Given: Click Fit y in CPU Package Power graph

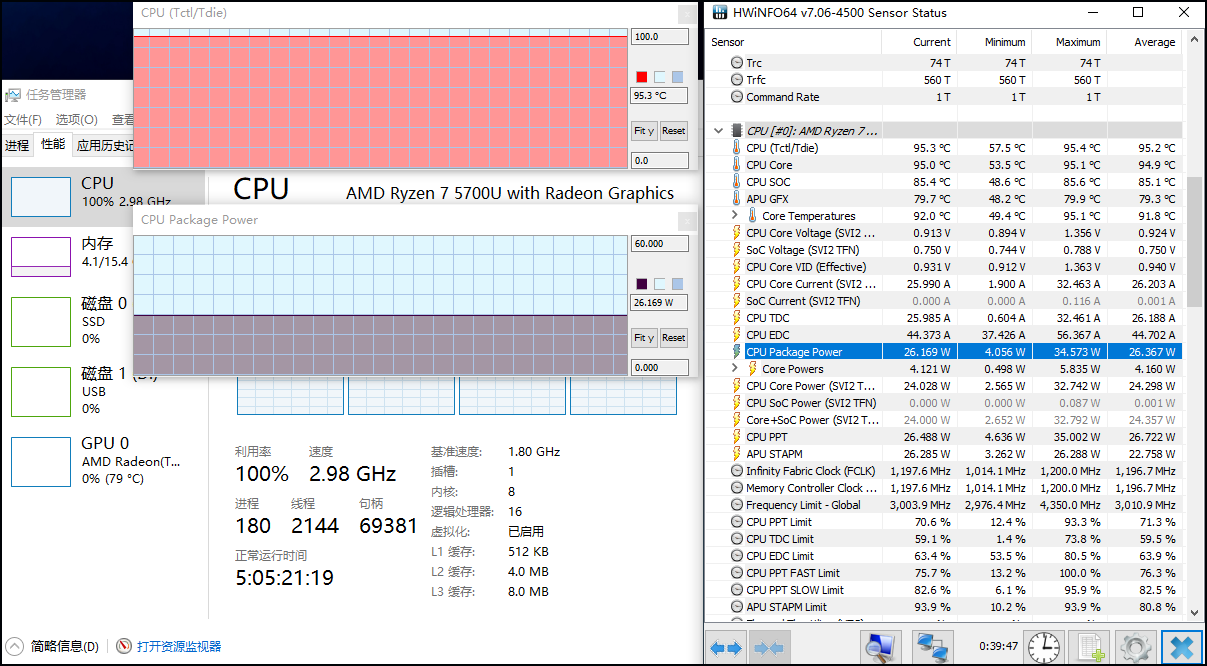Looking at the screenshot, I should pyautogui.click(x=644, y=338).
